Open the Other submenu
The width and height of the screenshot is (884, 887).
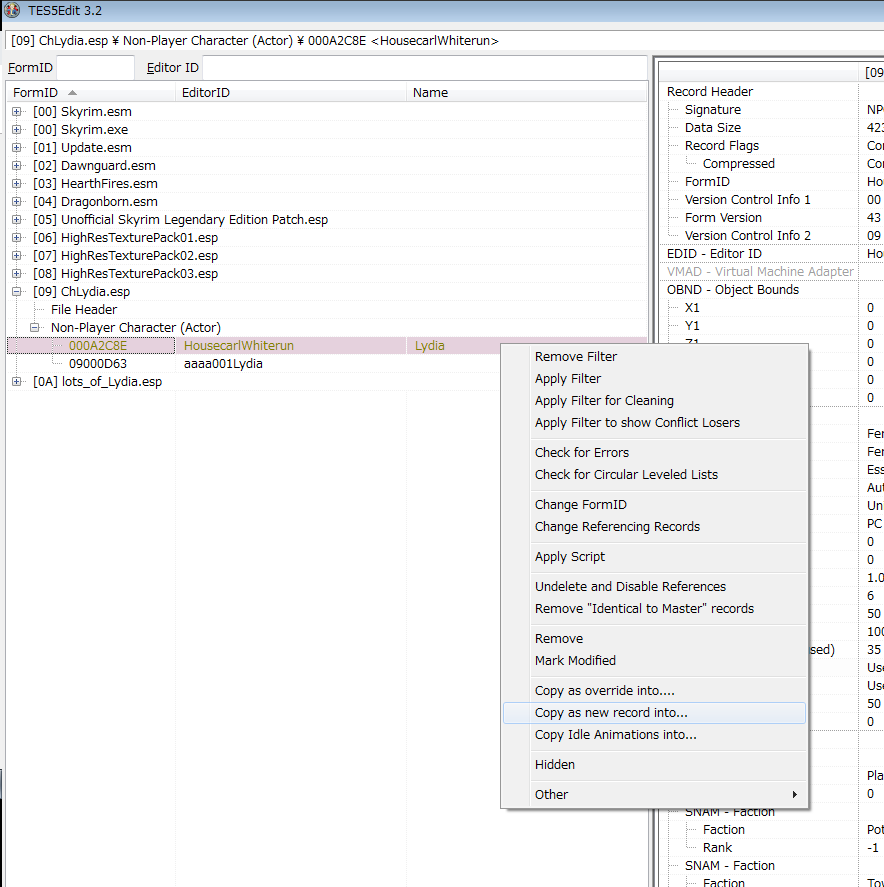tap(654, 795)
